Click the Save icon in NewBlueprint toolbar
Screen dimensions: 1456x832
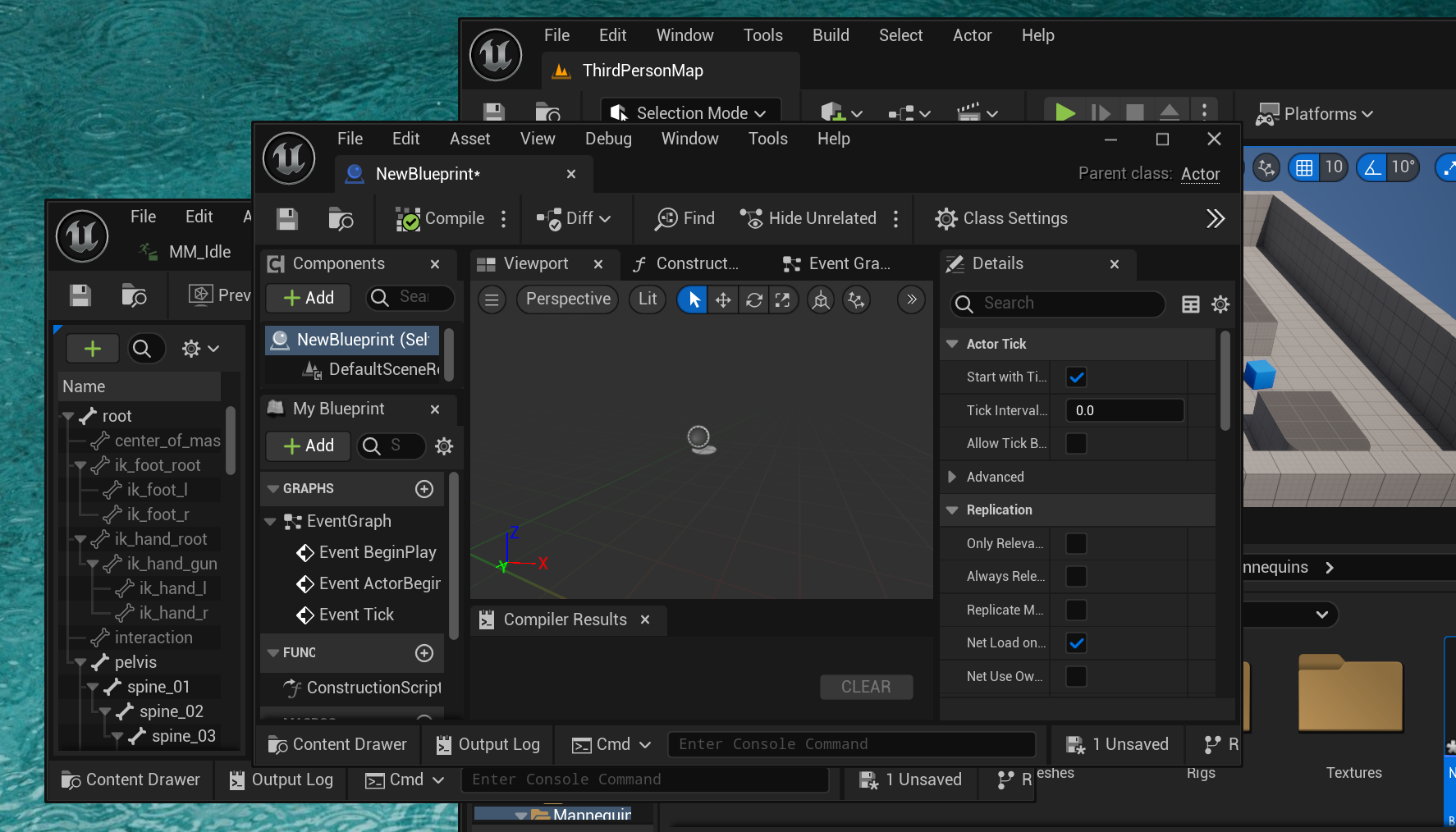coord(286,218)
